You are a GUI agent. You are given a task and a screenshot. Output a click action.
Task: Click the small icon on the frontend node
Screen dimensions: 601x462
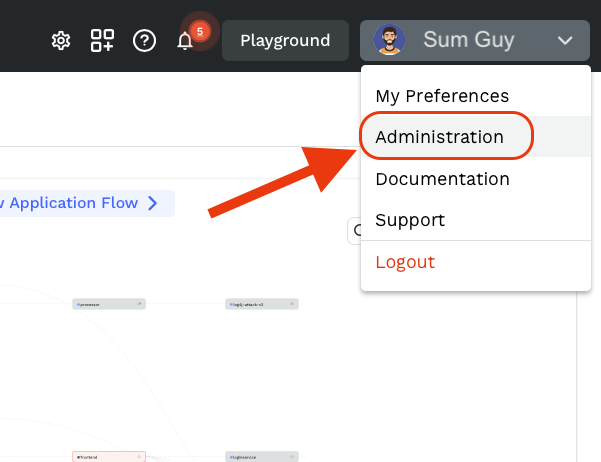140,457
